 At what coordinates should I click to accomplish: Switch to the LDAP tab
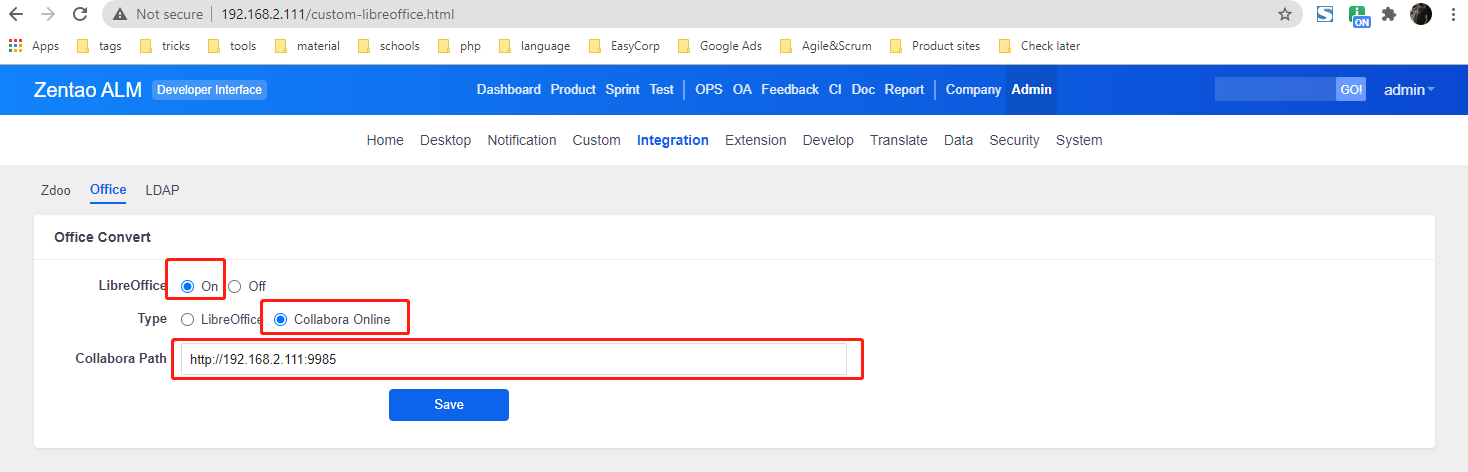[162, 190]
